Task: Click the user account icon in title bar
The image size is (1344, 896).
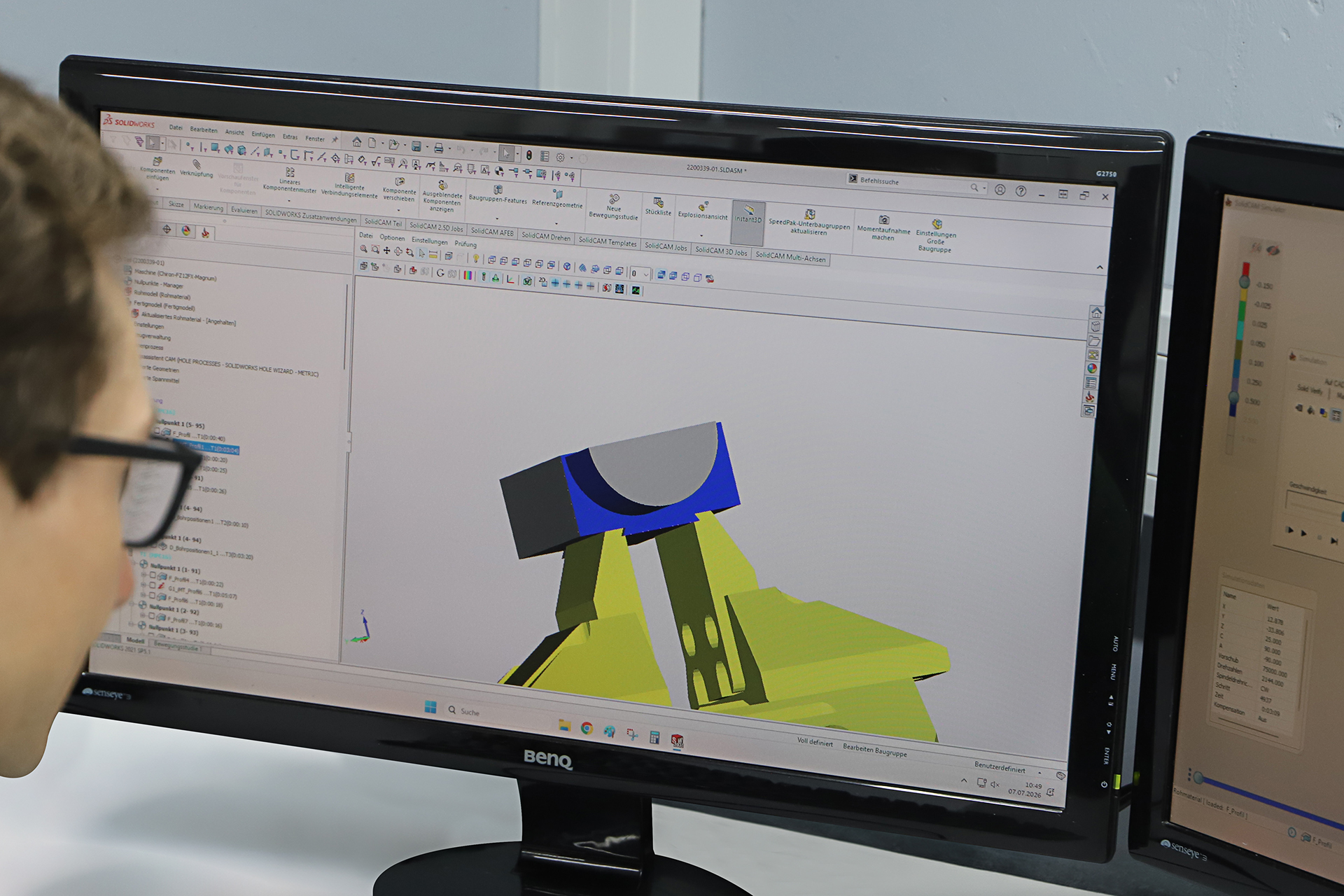Action: 1000,190
